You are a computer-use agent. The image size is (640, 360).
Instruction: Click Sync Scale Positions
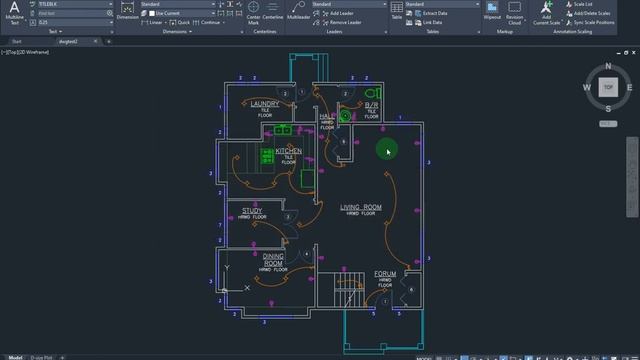coord(590,22)
